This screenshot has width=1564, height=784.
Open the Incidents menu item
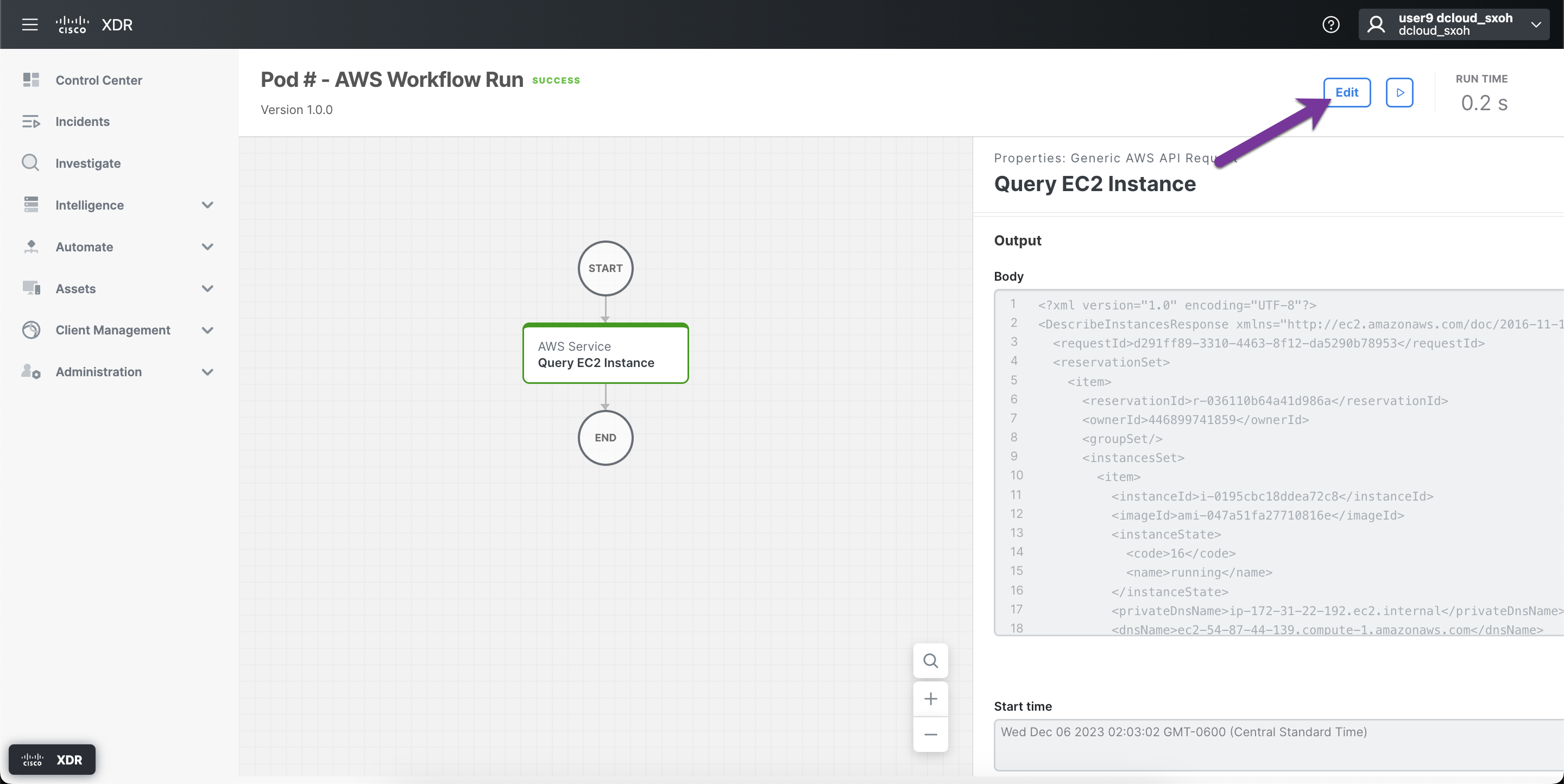pyautogui.click(x=82, y=122)
